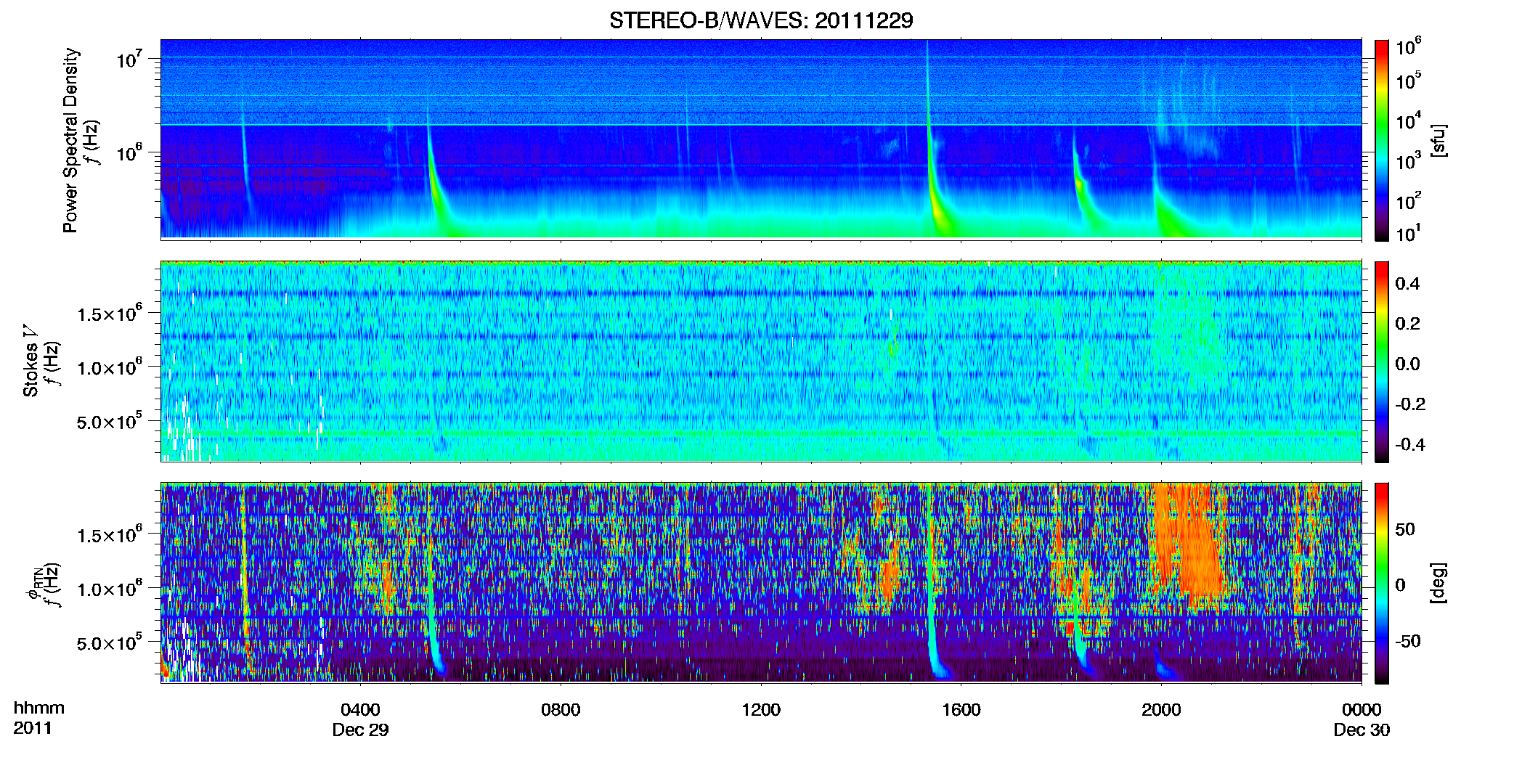1522x784 pixels.
Task: Click the 0800 time axis label
Action: (561, 709)
